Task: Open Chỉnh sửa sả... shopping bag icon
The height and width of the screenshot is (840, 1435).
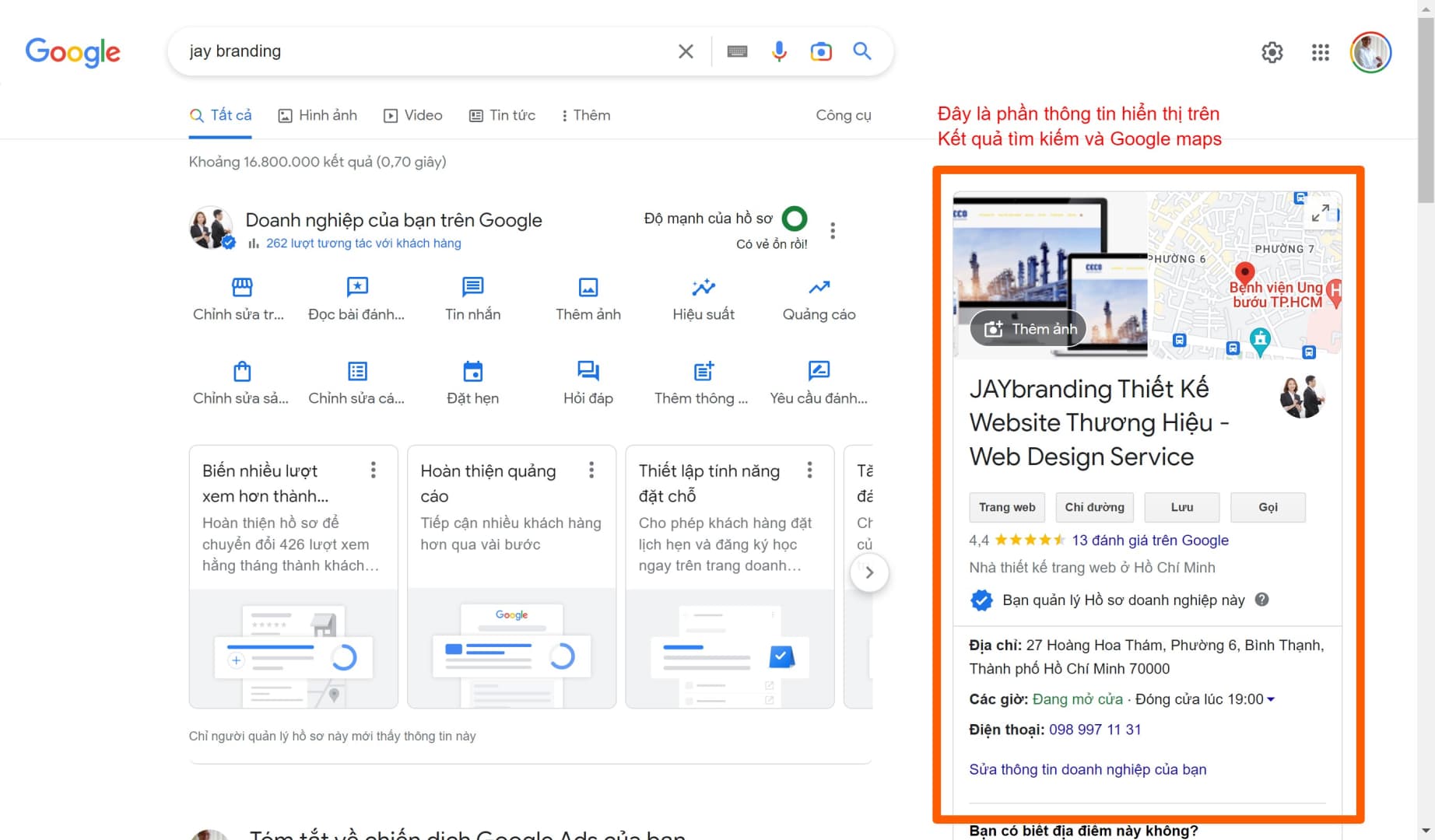Action: 242,371
